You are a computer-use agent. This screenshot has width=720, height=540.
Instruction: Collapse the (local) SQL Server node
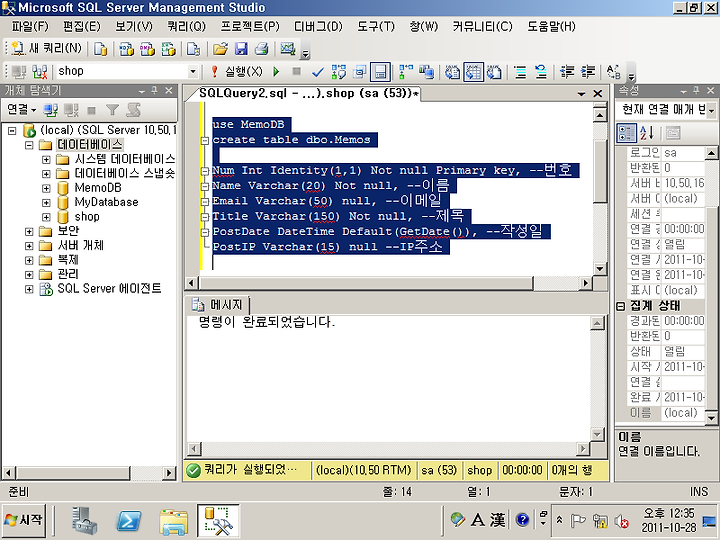click(x=13, y=131)
